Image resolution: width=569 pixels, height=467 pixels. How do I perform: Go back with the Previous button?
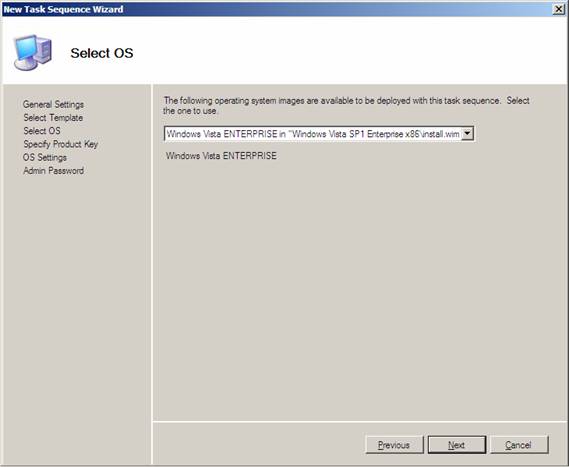tap(394, 445)
